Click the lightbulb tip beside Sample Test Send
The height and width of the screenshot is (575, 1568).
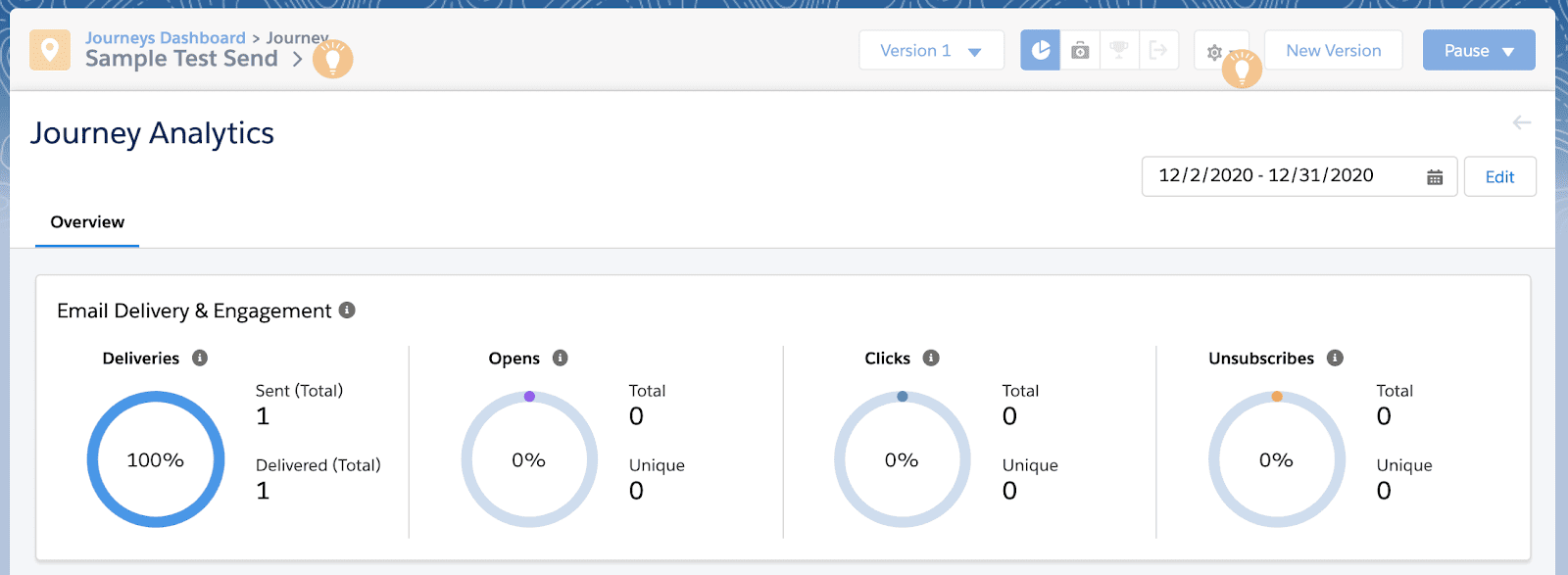[x=333, y=60]
